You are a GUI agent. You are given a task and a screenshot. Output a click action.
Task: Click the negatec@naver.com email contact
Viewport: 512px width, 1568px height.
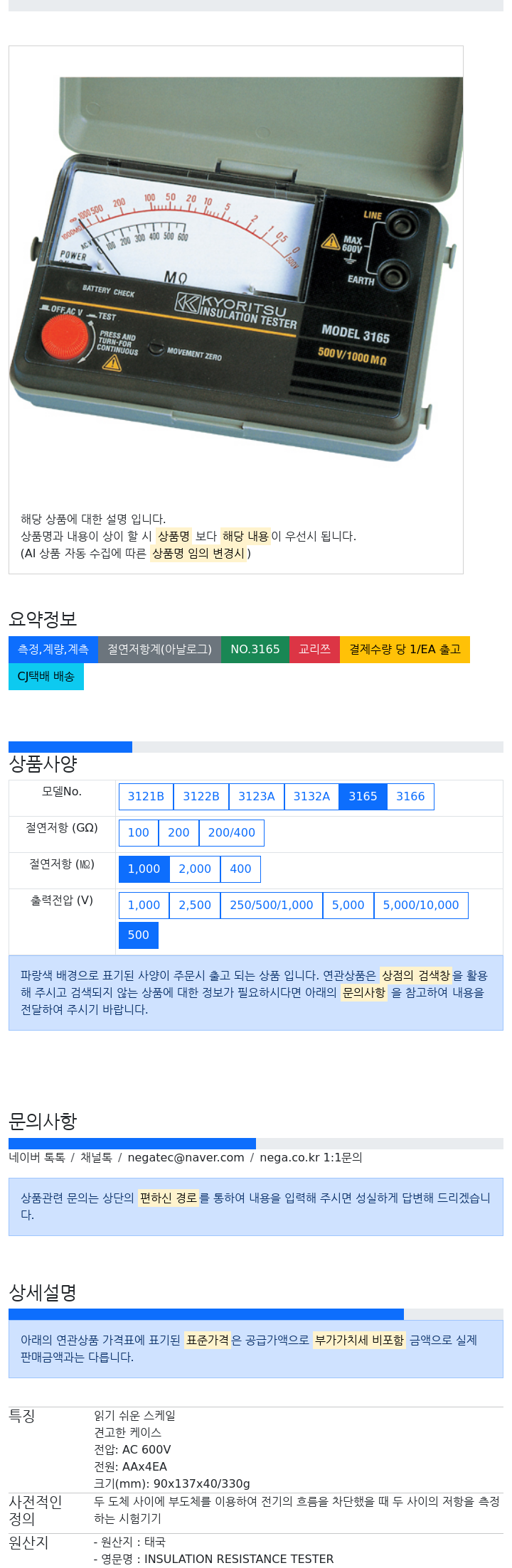pos(186,1157)
